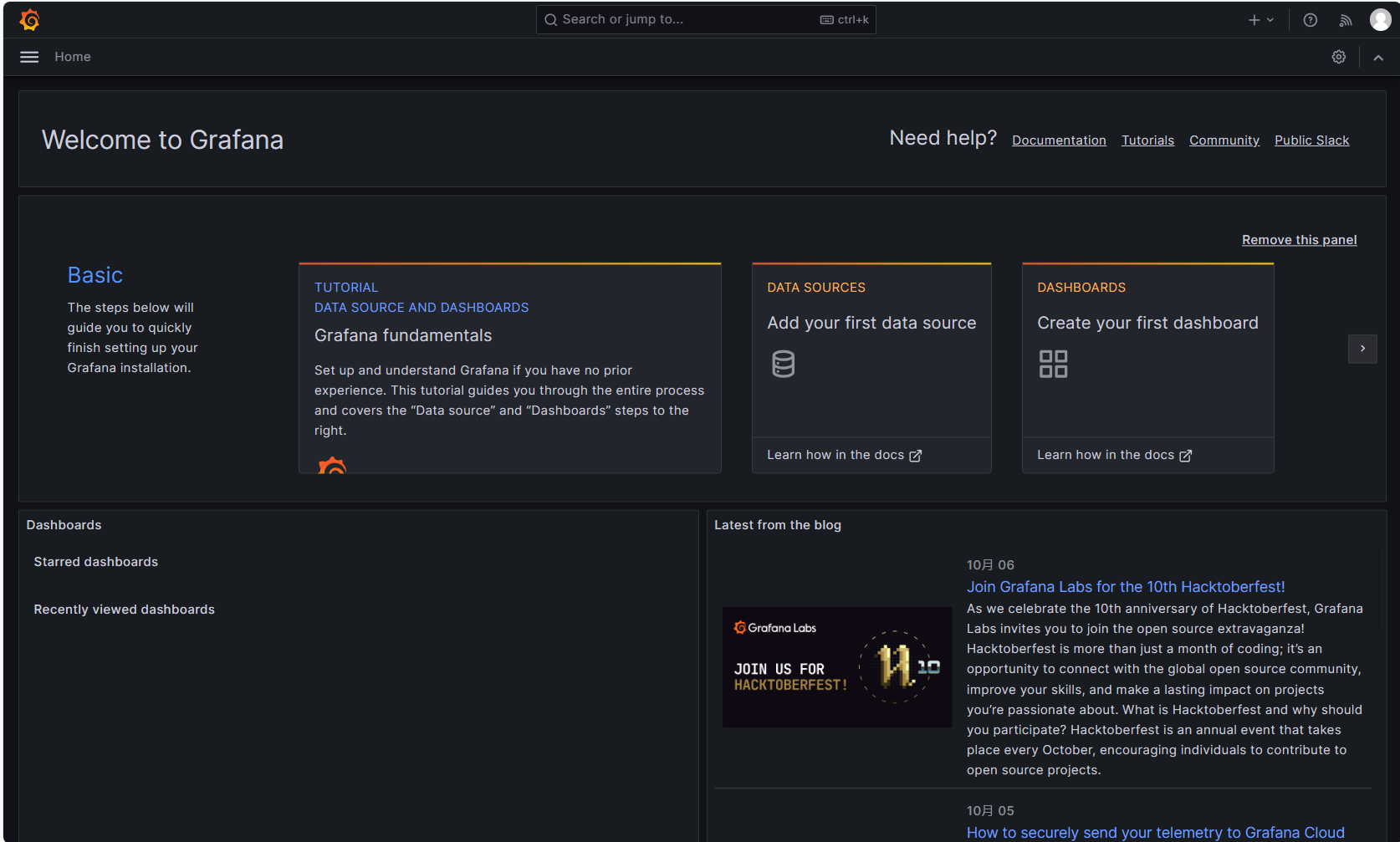1400x842 pixels.
Task: Open Grafana fundamentals tutorial card
Action: pyautogui.click(x=510, y=368)
